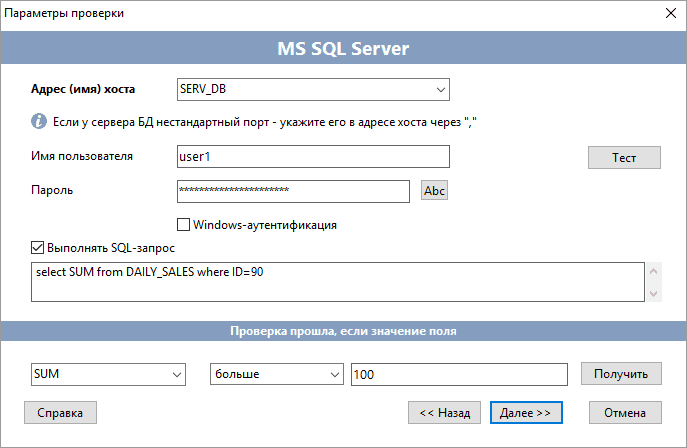Image resolution: width=687 pixels, height=448 pixels.
Task: Click the SQL box scroll-down arrow
Action: 653,293
